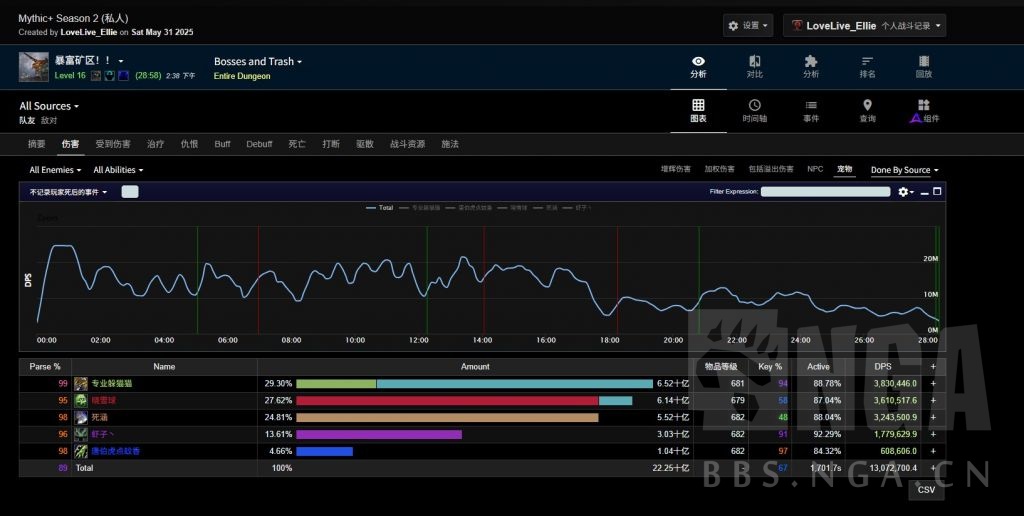Open the Done By Source dropdown
Viewport: 1024px width, 516px height.
coord(904,170)
